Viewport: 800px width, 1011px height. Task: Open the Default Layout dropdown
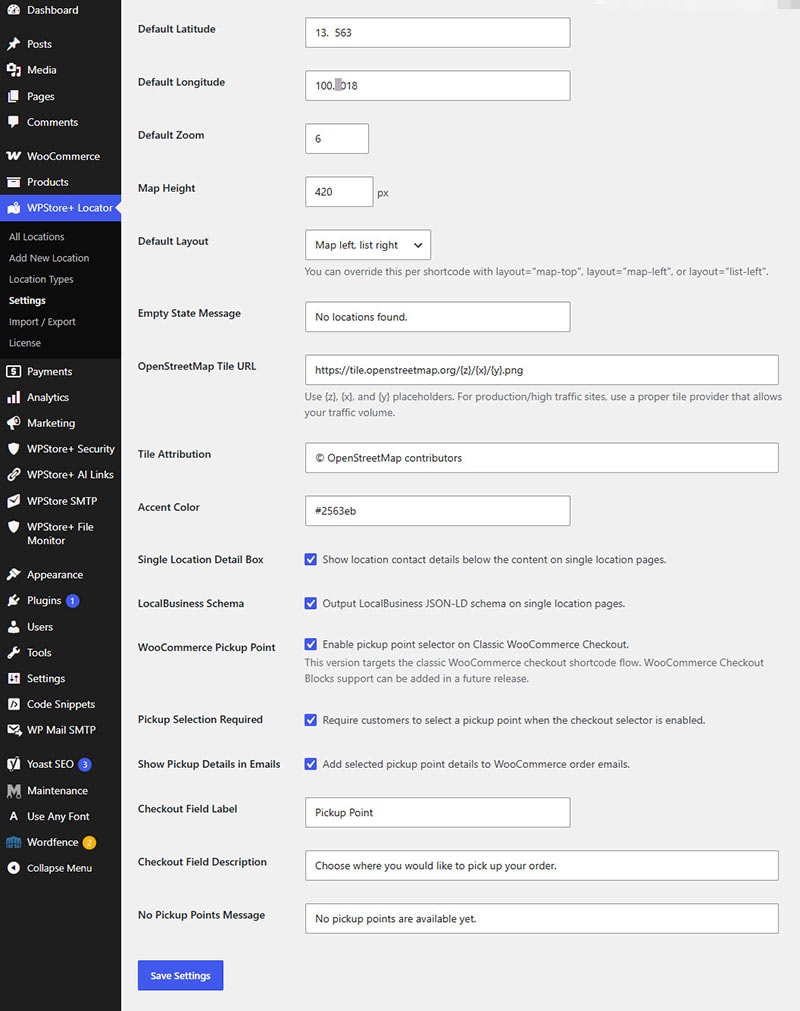tap(368, 245)
